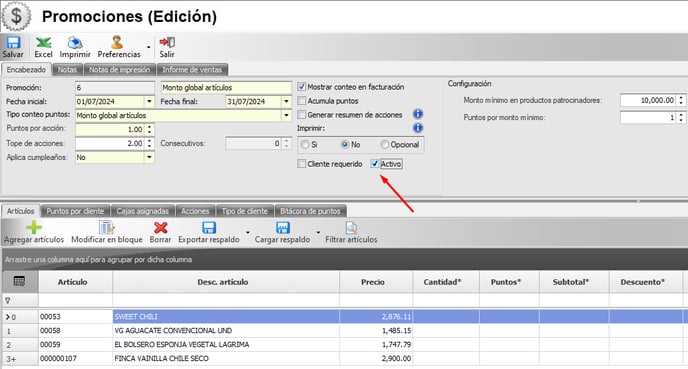The width and height of the screenshot is (688, 369).
Task: Select SWEET CHILI row
Action: 342,316
